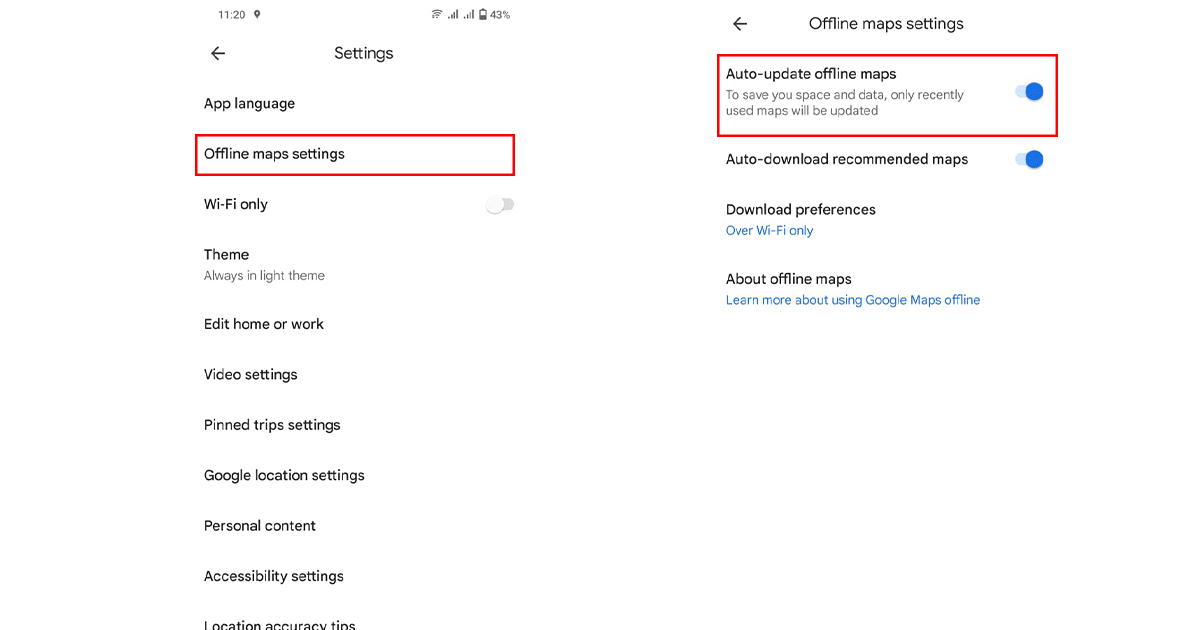The height and width of the screenshot is (630, 1200).
Task: Open Theme setting
Action: click(x=227, y=255)
